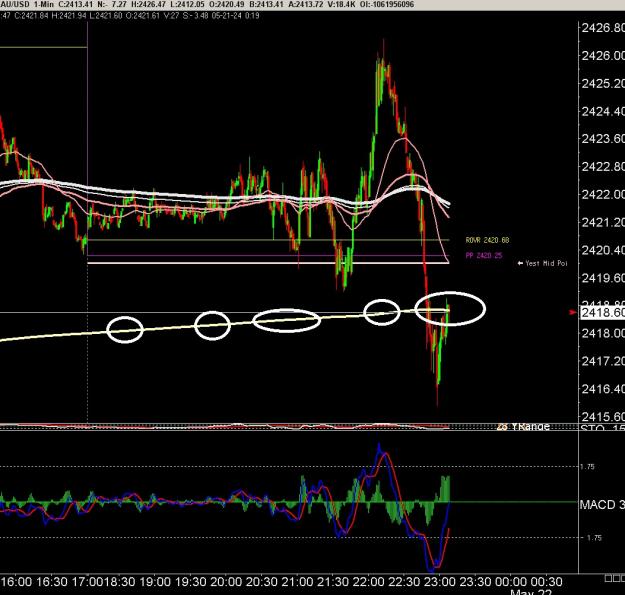625x595 pixels.
Task: Click the 2415.60 price axis label
Action: (x=603, y=416)
